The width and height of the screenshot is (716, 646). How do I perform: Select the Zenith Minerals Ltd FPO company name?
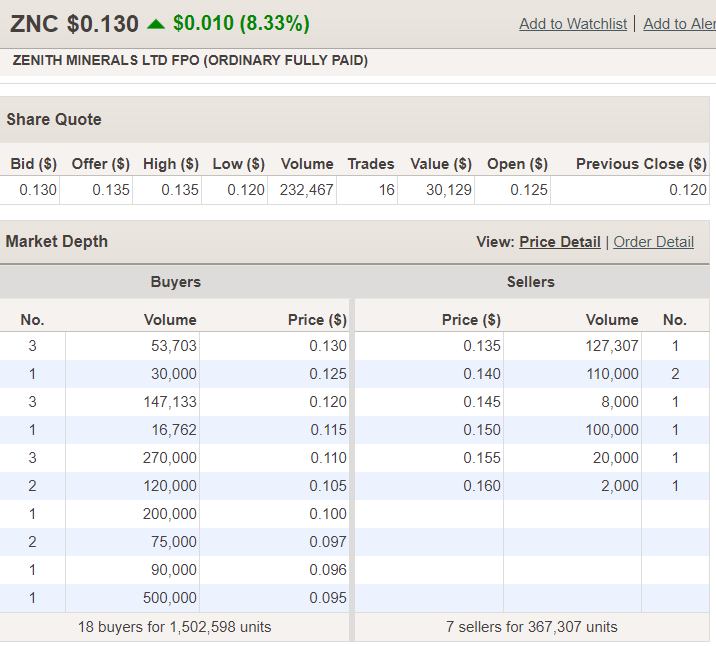coord(190,60)
